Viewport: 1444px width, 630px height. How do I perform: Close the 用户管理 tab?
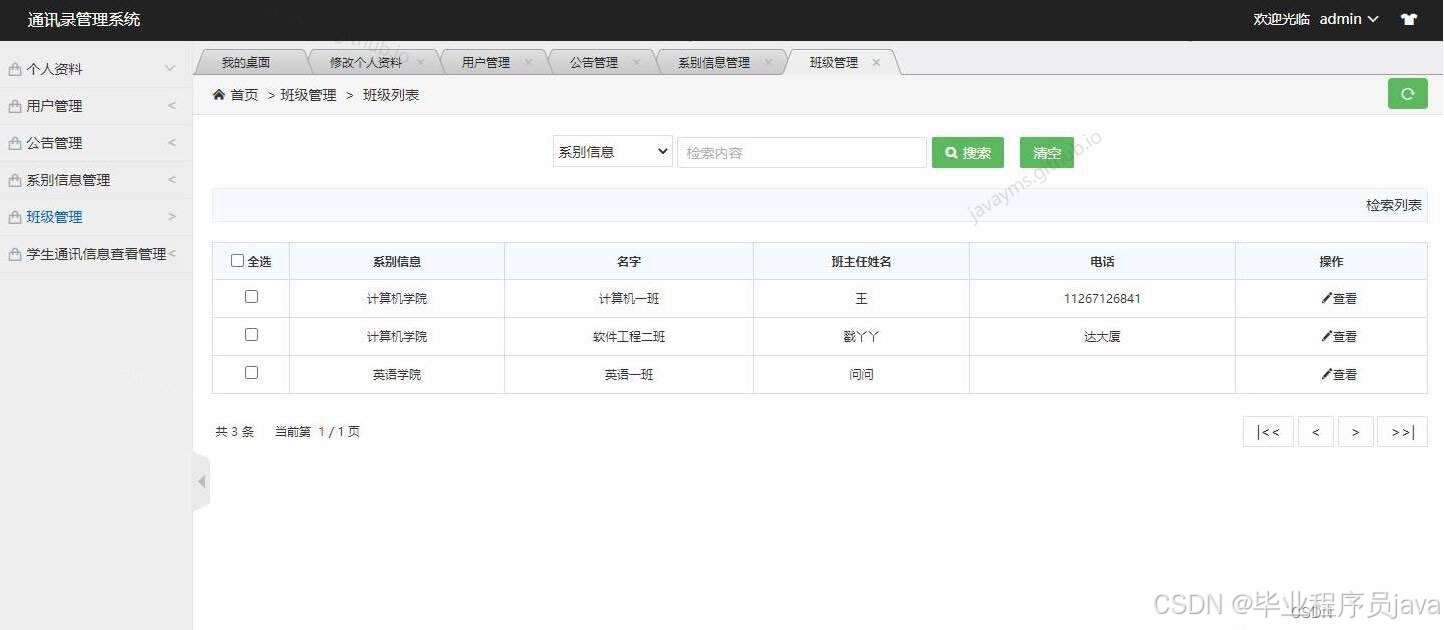[x=528, y=62]
